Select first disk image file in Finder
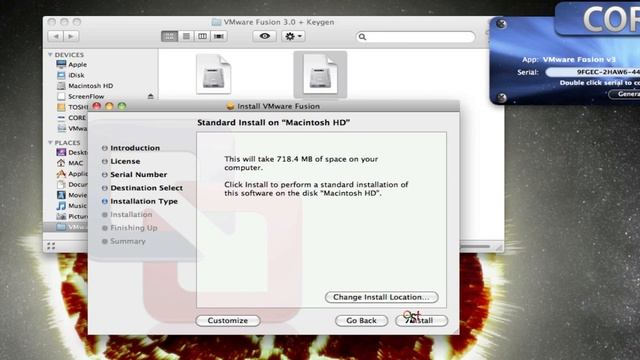Screen dimensions: 640x360 (213, 74)
